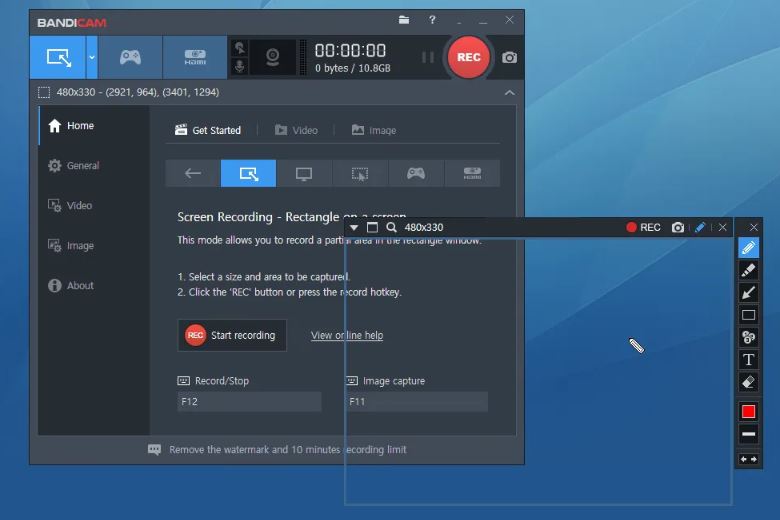
Task: Switch to the Image tab in Home
Action: [x=374, y=130]
